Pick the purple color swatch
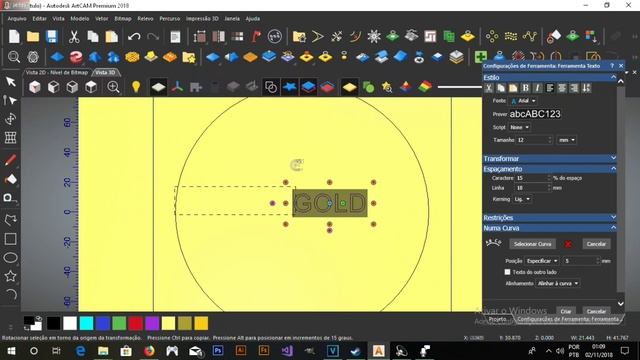Image resolution: width=640 pixels, height=360 pixels. [152, 323]
